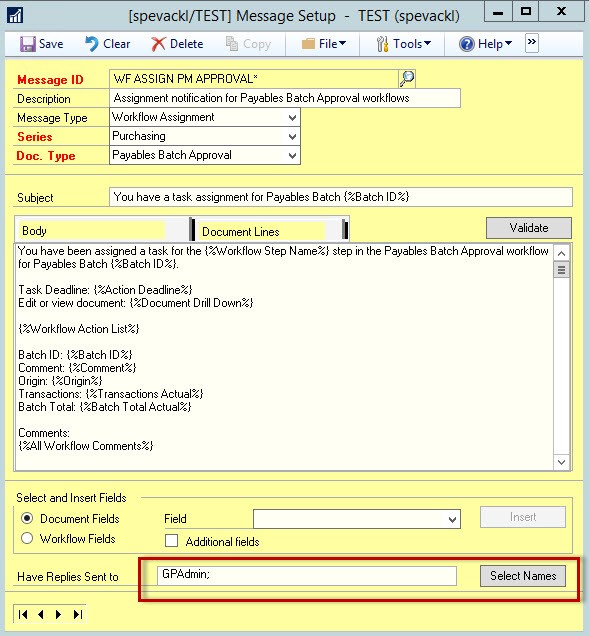Click the Insert button
This screenshot has height=636, width=589.
[523, 517]
